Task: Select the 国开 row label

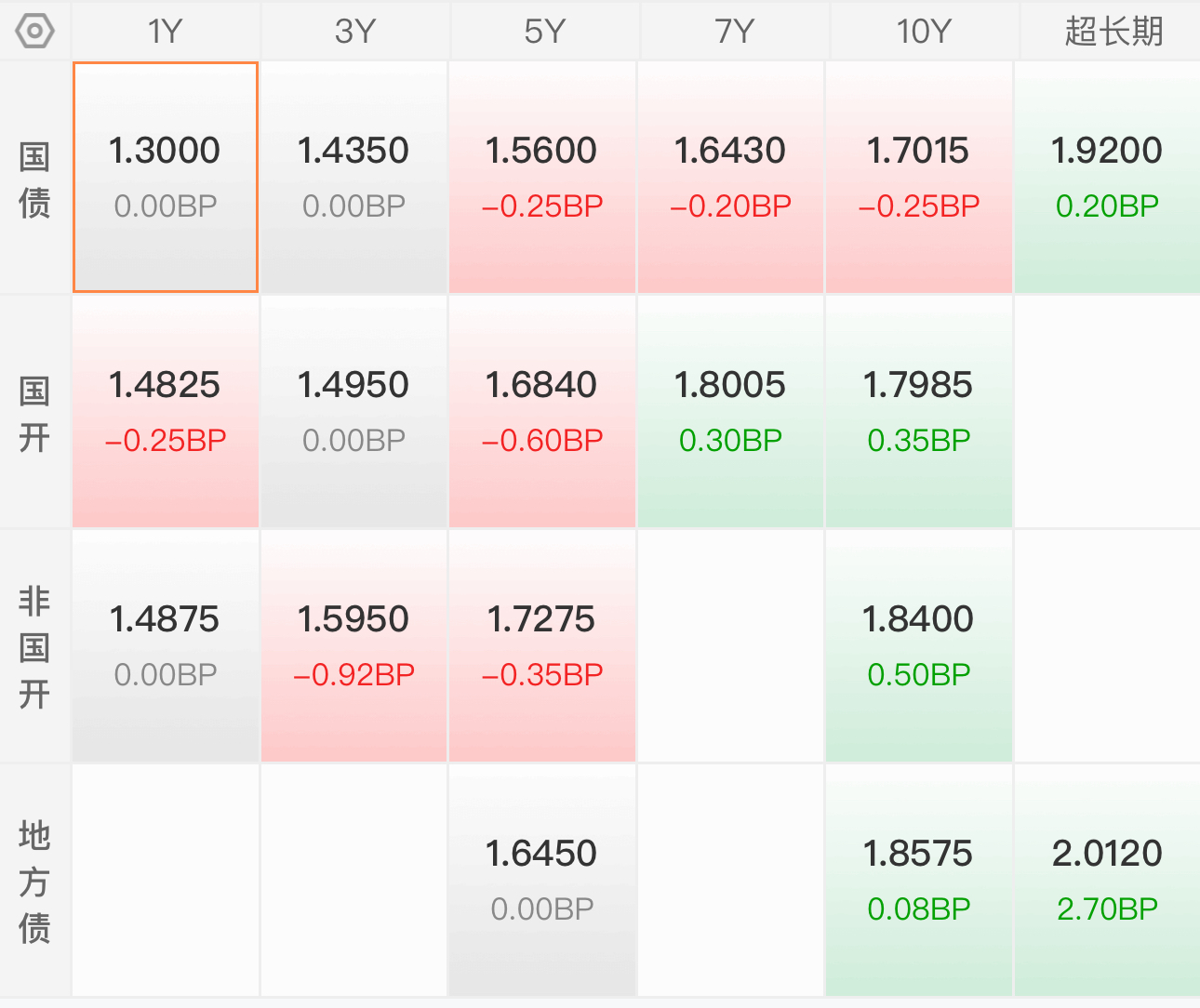Action: pos(34,414)
